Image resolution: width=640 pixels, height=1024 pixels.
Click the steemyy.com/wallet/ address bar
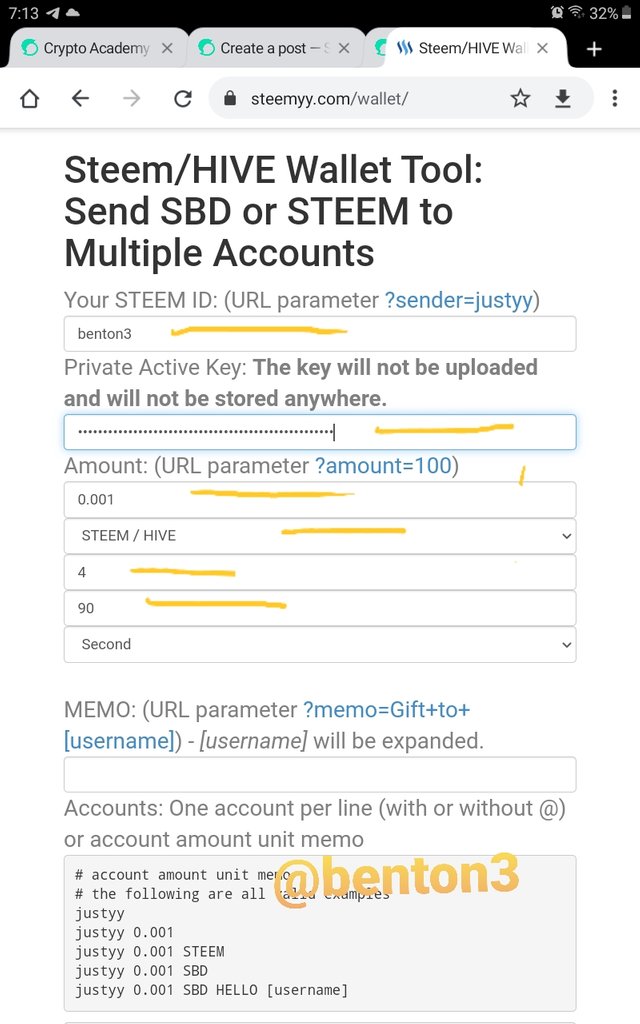coord(329,99)
